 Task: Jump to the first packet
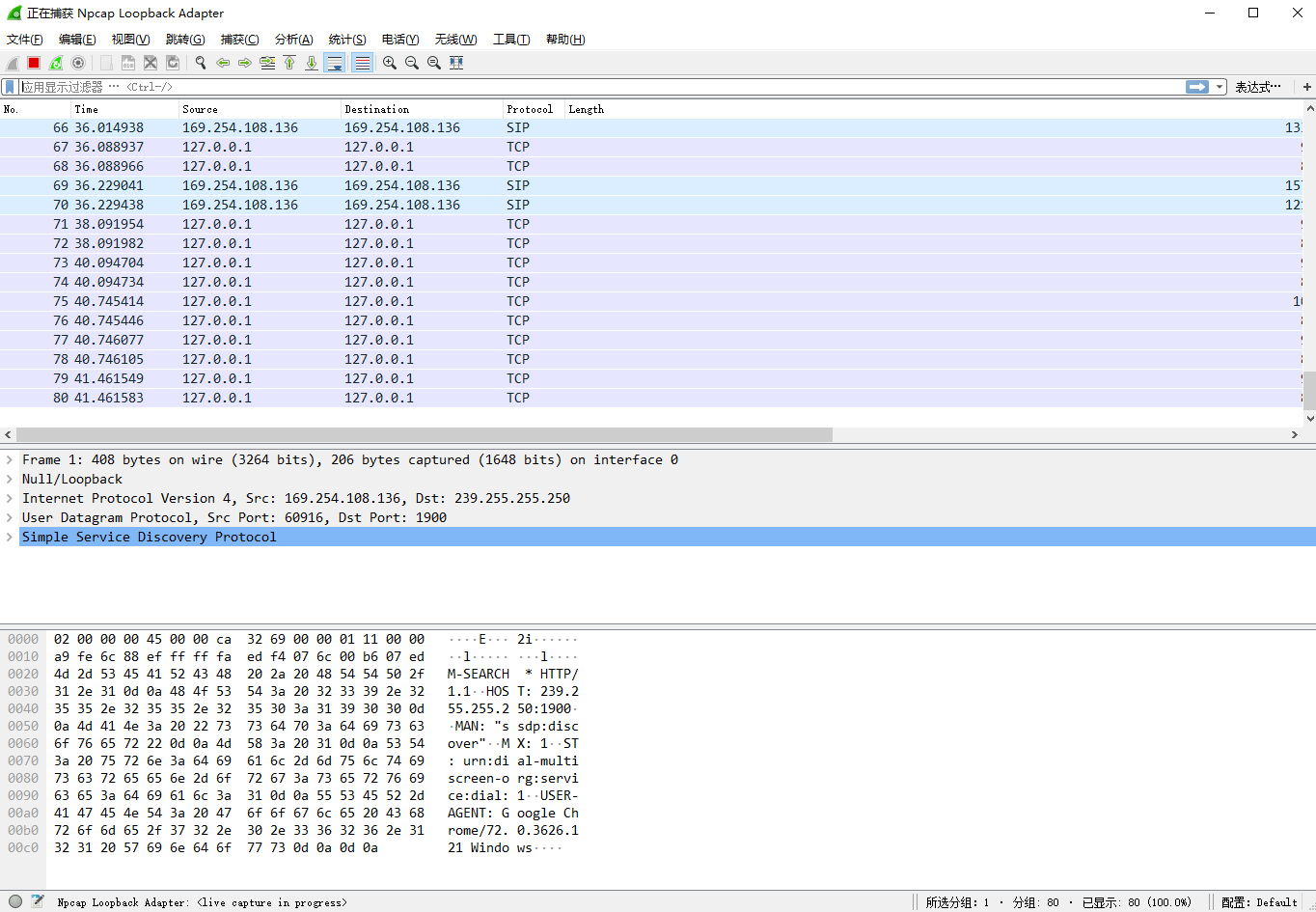[x=288, y=62]
